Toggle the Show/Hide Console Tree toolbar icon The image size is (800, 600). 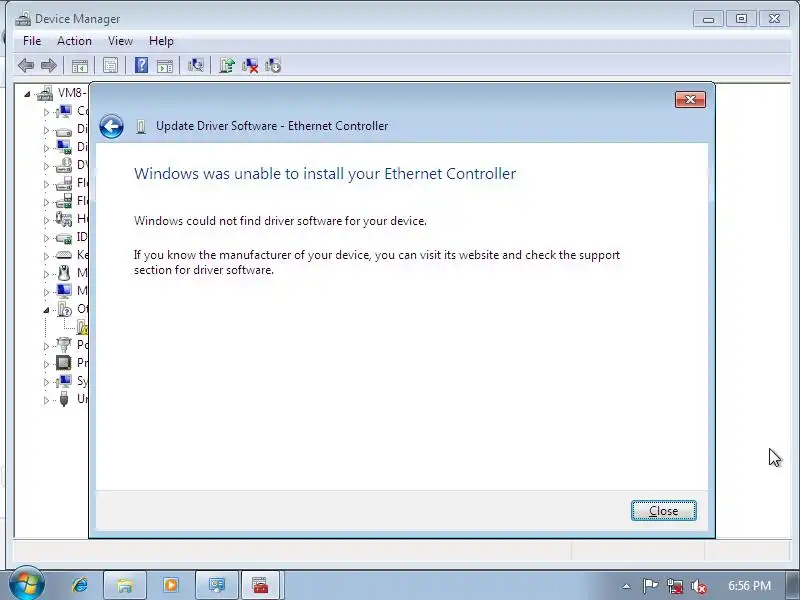coord(80,65)
